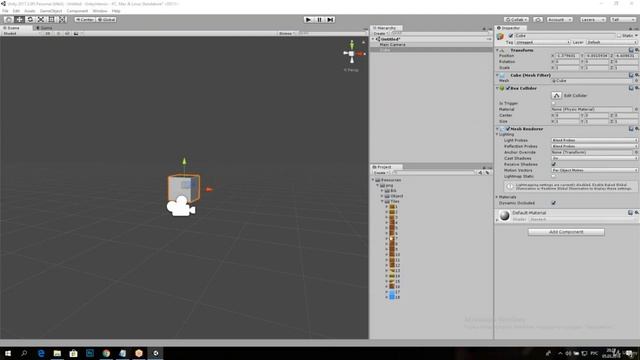Toggle pivot mode Center button
Image resolution: width=640 pixels, height=360 pixels.
[x=85, y=20]
